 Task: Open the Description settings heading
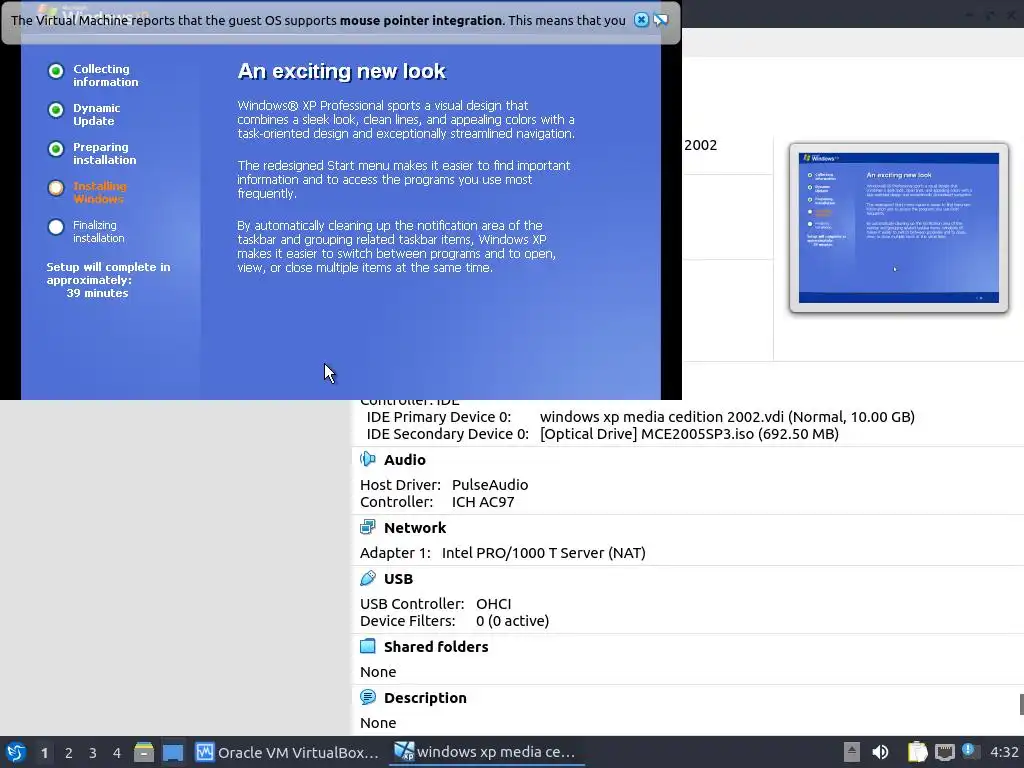pyautogui.click(x=425, y=697)
